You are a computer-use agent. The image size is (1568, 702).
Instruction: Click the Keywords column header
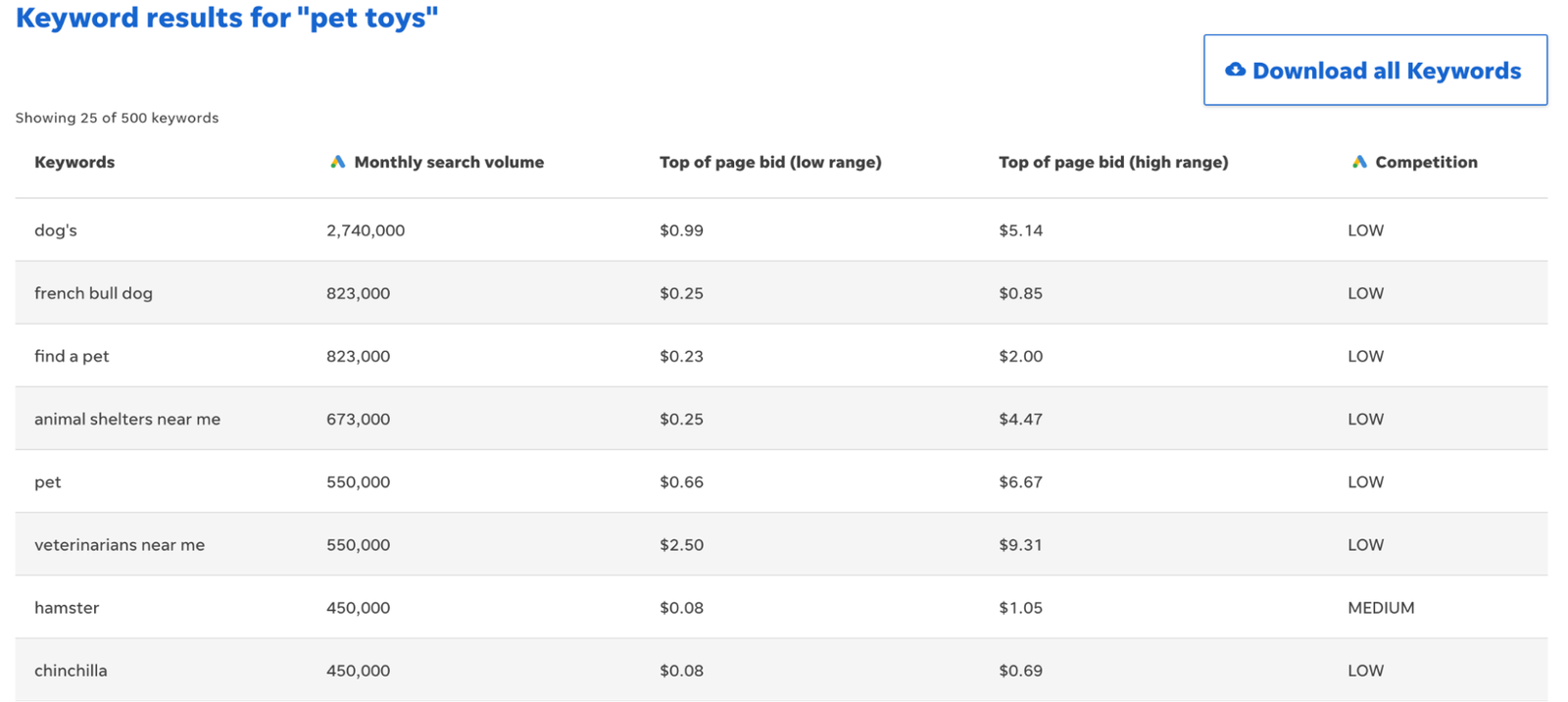[74, 163]
